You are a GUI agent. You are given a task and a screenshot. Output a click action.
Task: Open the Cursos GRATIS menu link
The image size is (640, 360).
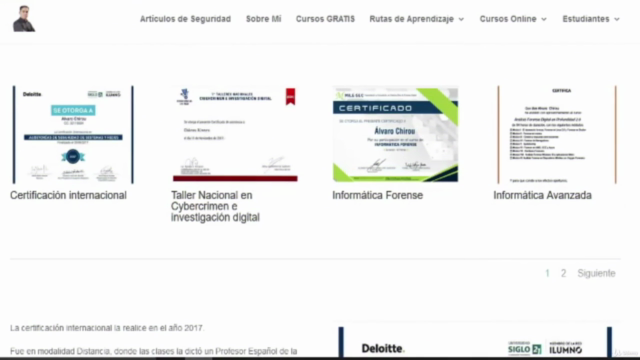pyautogui.click(x=325, y=19)
